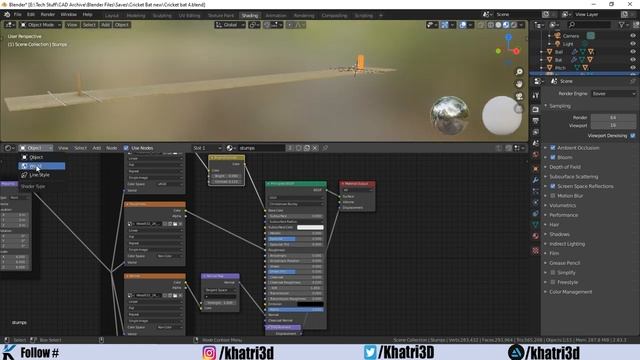This screenshot has height=360, width=640.
Task: Select solid viewport shading
Action: tap(498, 25)
